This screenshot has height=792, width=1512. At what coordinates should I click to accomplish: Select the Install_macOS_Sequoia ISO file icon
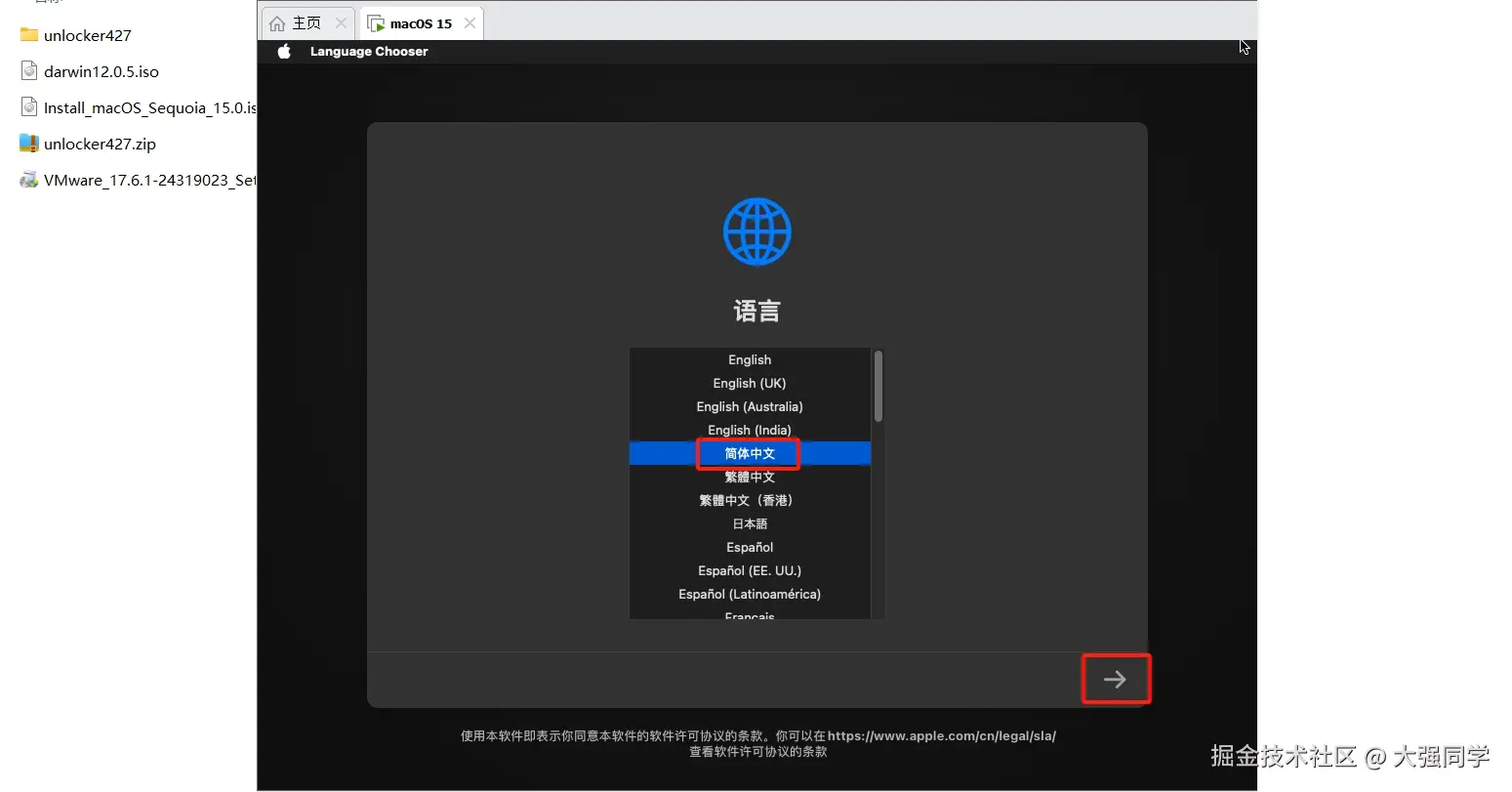click(x=29, y=107)
